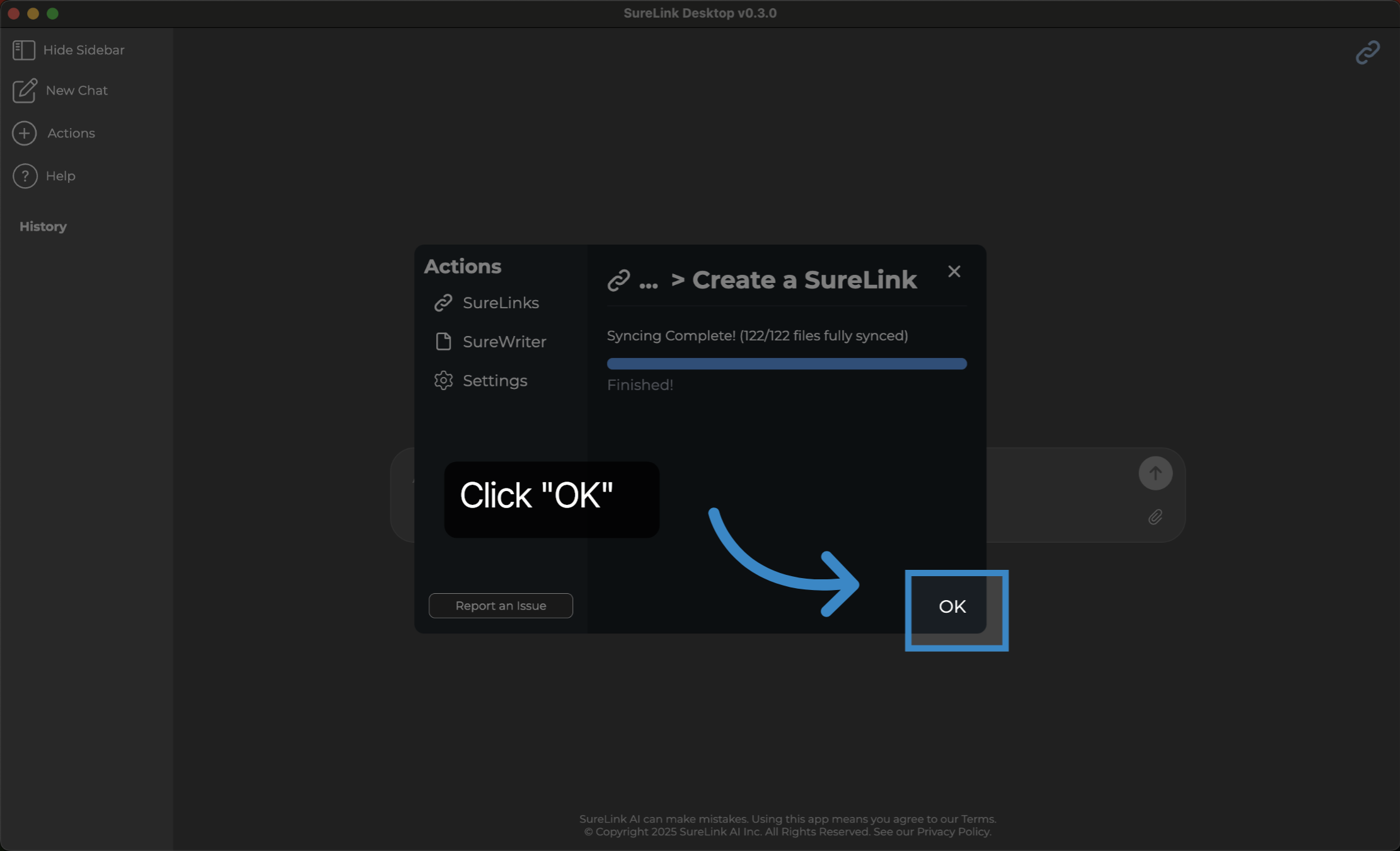Click the red macOS close window button

coord(14,13)
